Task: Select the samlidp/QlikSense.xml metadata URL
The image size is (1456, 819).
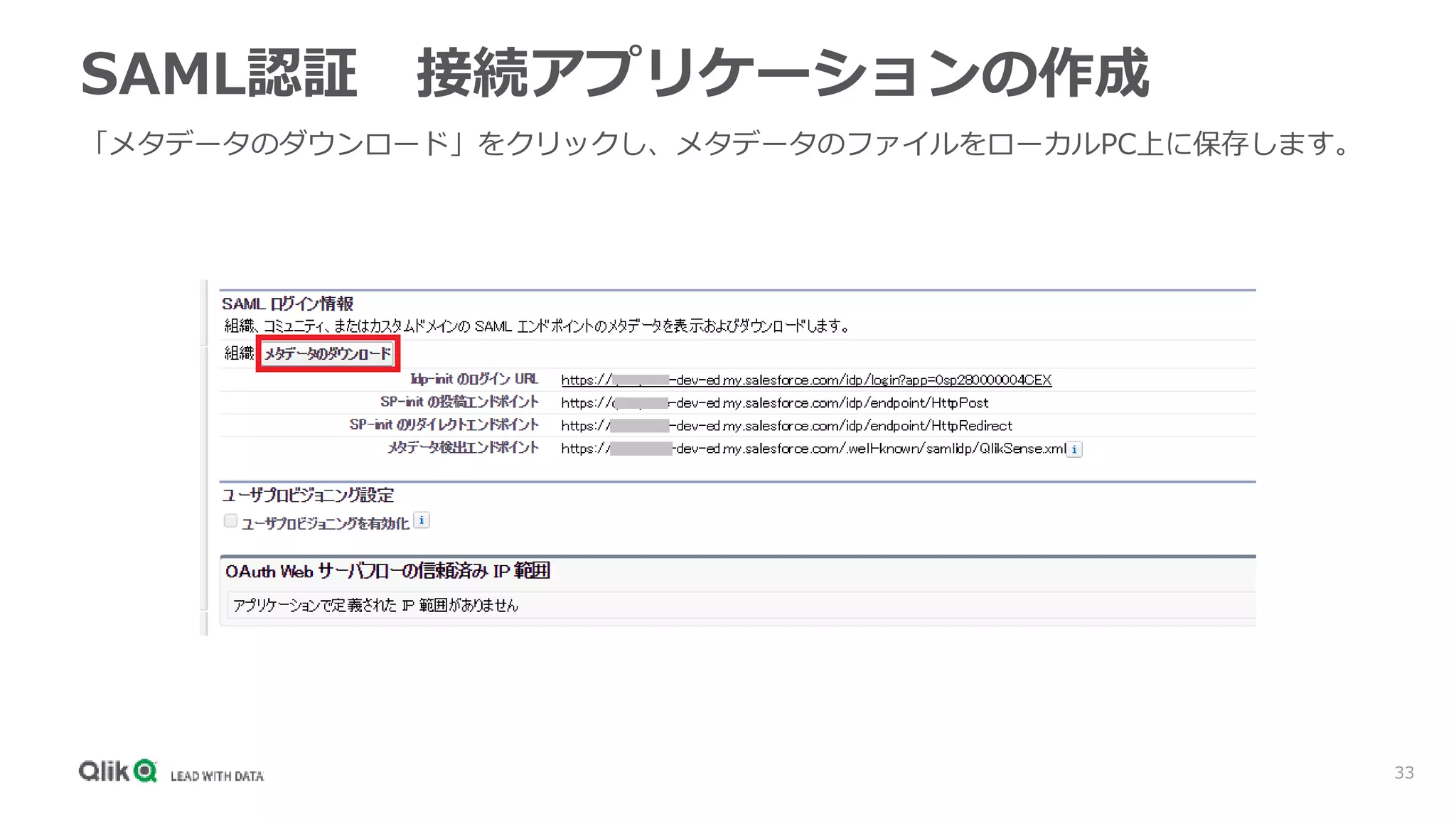Action: (x=813, y=449)
